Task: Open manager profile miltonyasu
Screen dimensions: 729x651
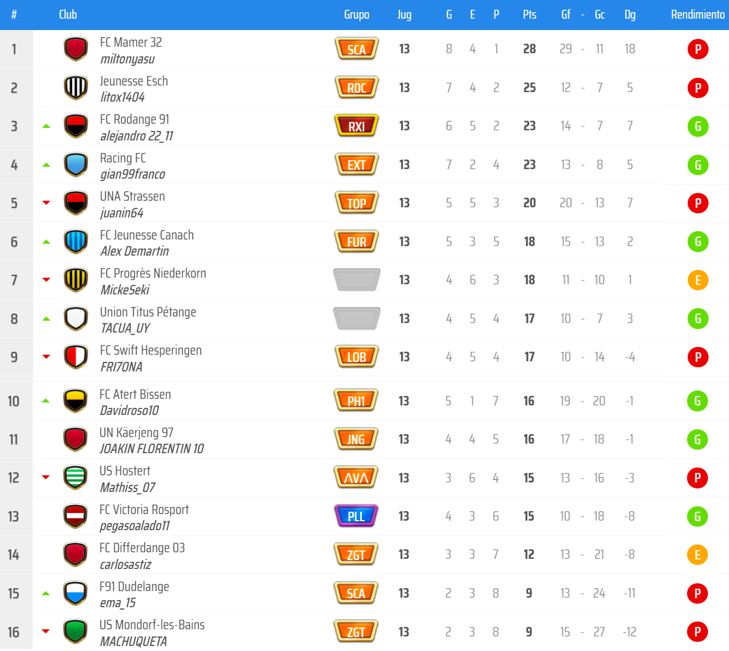Action: coord(127,59)
